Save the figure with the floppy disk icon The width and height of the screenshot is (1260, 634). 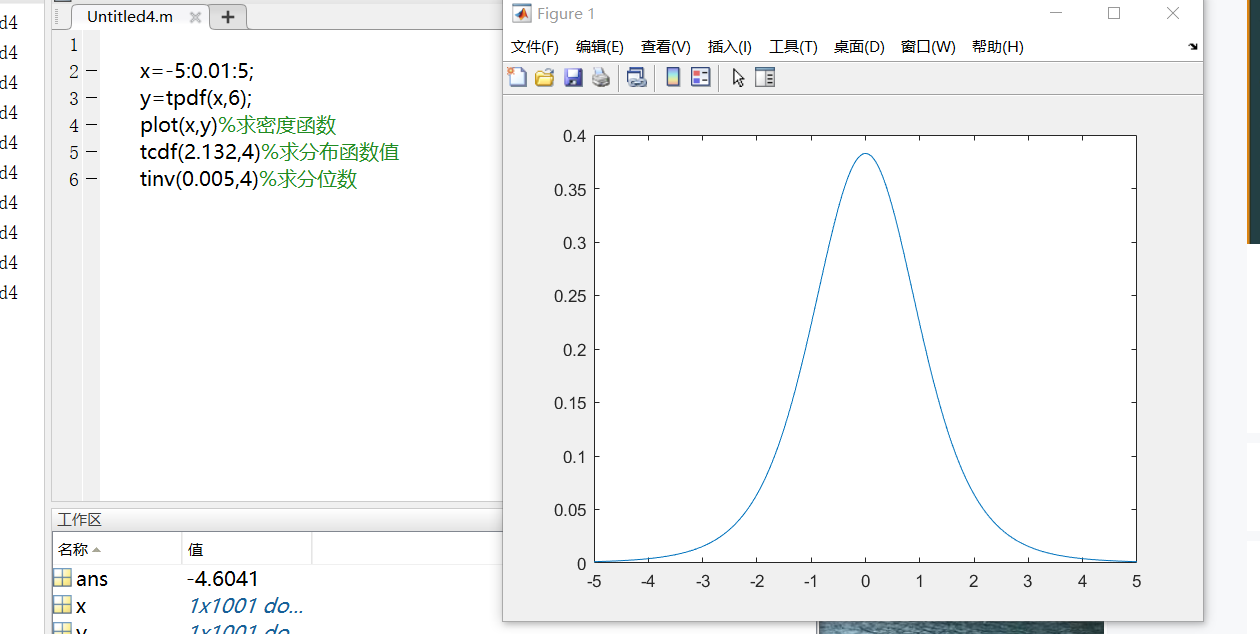(x=572, y=77)
